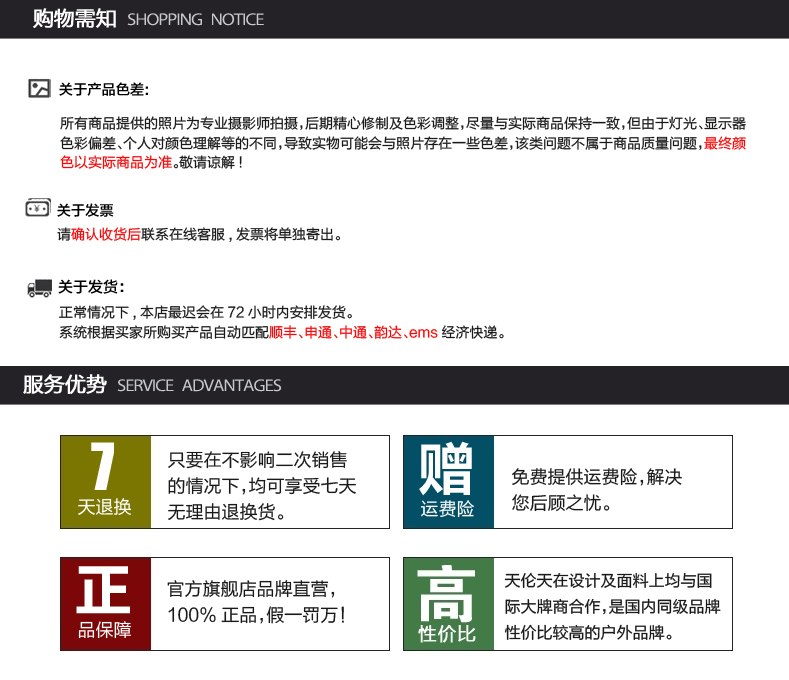The image size is (789, 680).
Task: Click the green 高 性价比 badge
Action: coord(448,603)
